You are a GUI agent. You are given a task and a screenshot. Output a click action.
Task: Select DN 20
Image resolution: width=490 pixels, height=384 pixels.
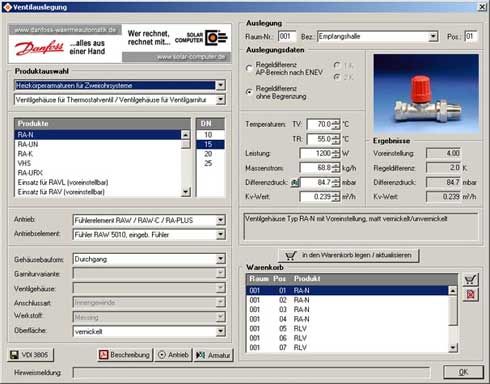[x=210, y=154]
